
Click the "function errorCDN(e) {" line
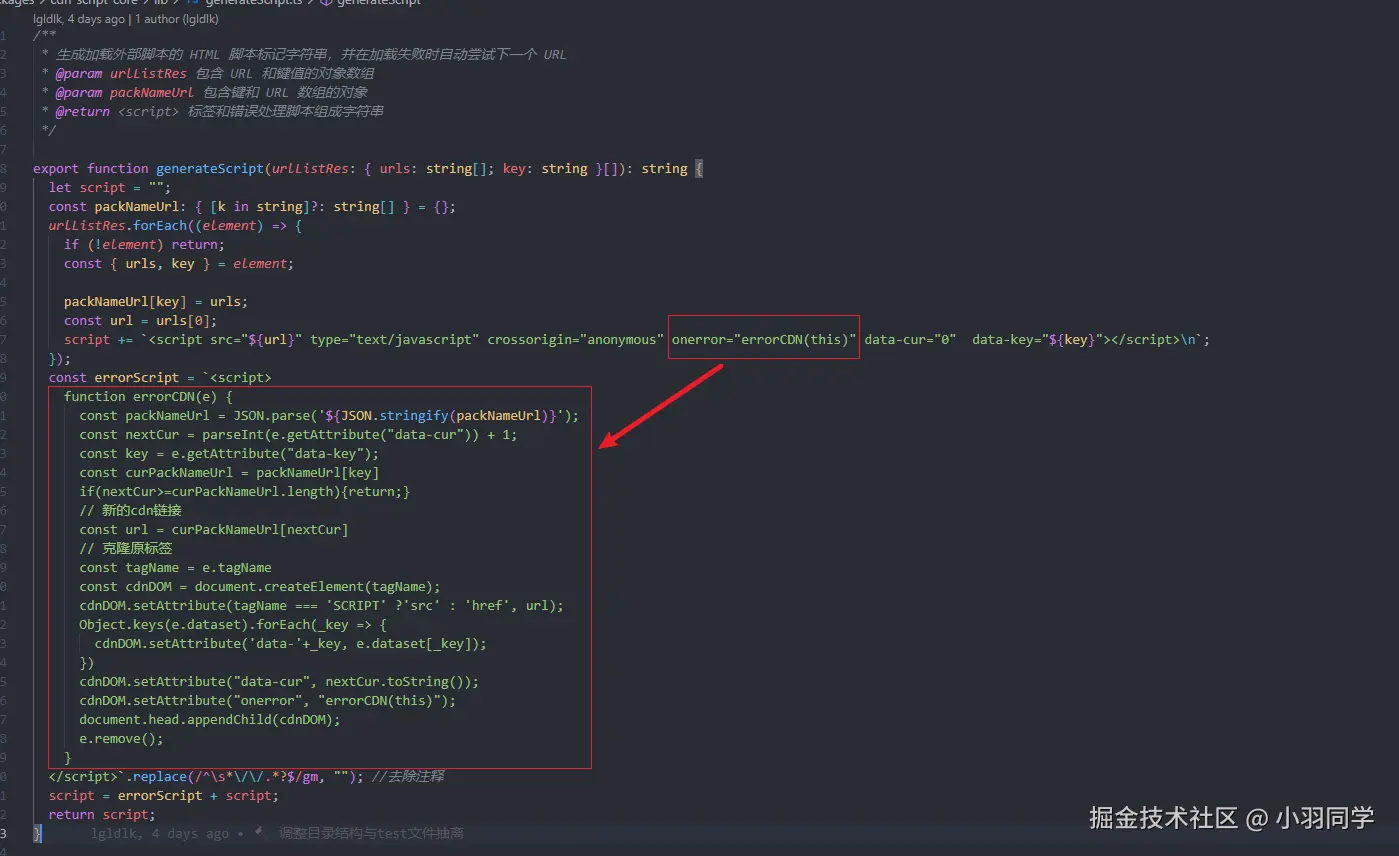tap(148, 396)
